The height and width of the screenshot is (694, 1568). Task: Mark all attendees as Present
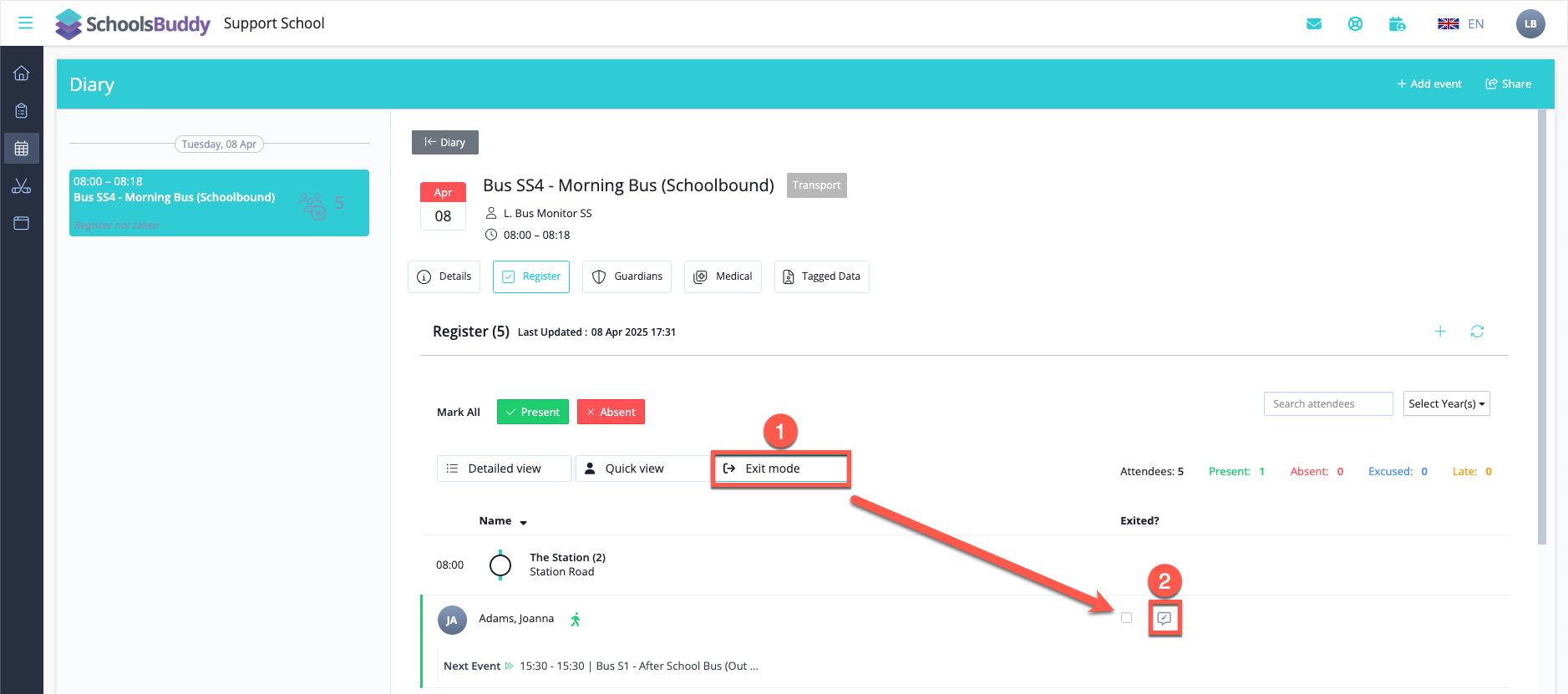pyautogui.click(x=532, y=412)
